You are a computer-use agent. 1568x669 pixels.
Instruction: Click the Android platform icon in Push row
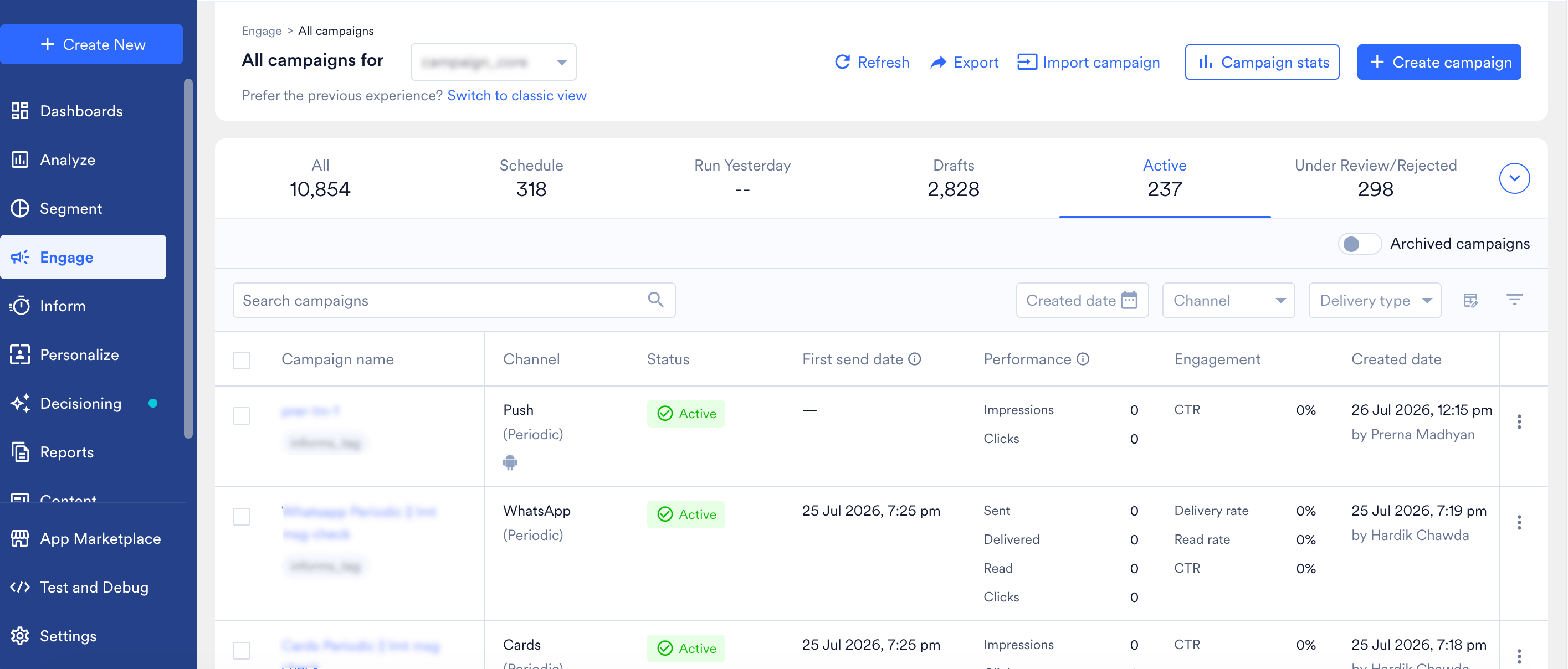510,462
